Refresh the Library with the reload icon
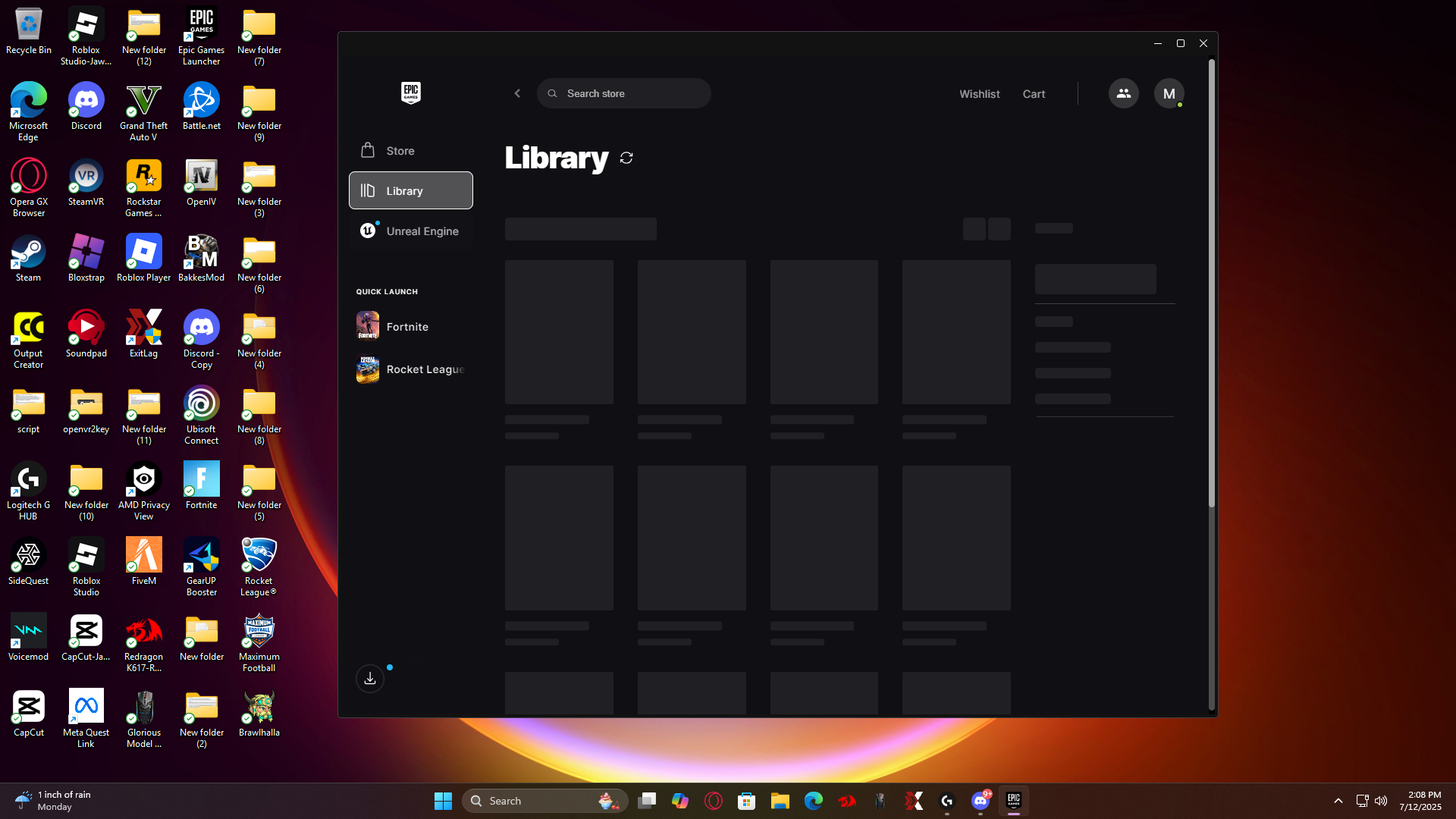 point(626,158)
